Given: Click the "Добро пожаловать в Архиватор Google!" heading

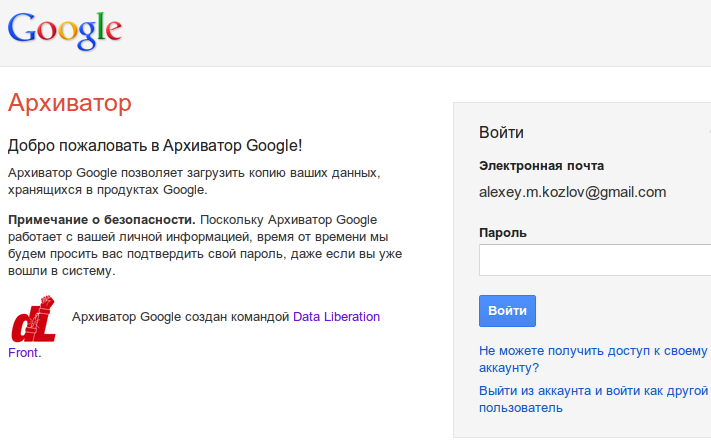Looking at the screenshot, I should 155,145.
